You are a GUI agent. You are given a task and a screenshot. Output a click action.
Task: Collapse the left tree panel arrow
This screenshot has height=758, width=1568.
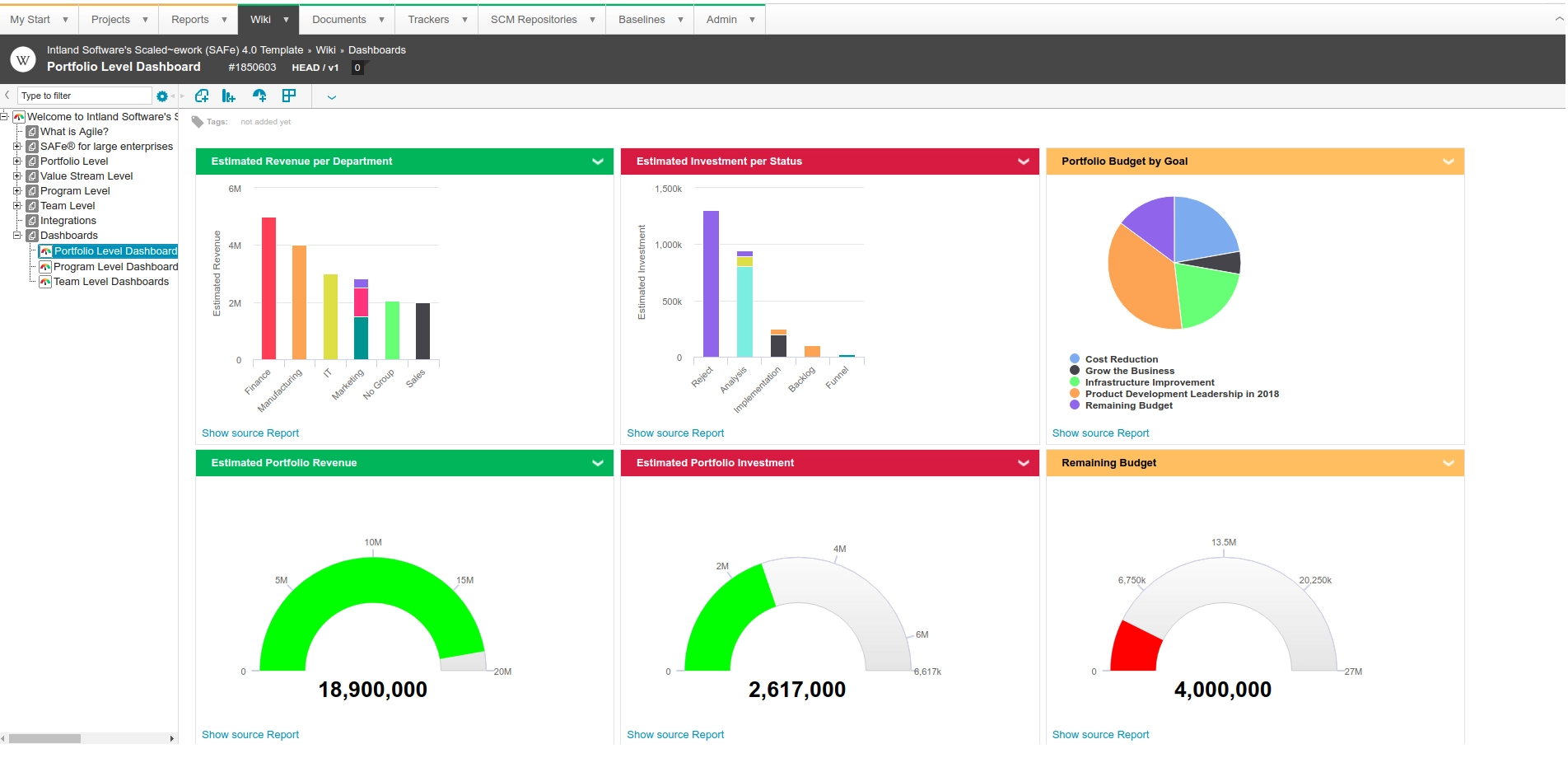[7, 96]
